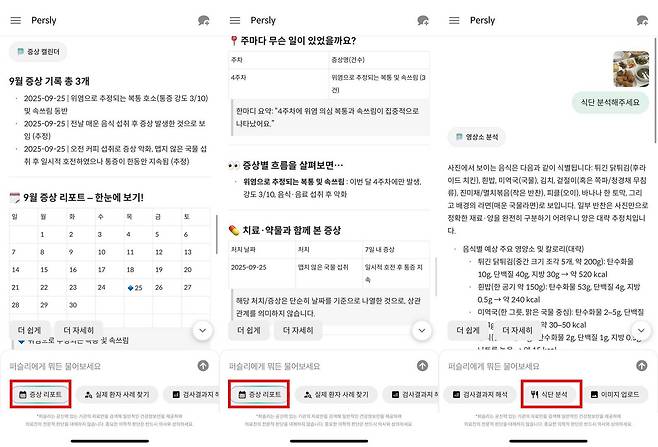The image size is (658, 447).
Task: Focus message input field in left screen
Action: 101,366
